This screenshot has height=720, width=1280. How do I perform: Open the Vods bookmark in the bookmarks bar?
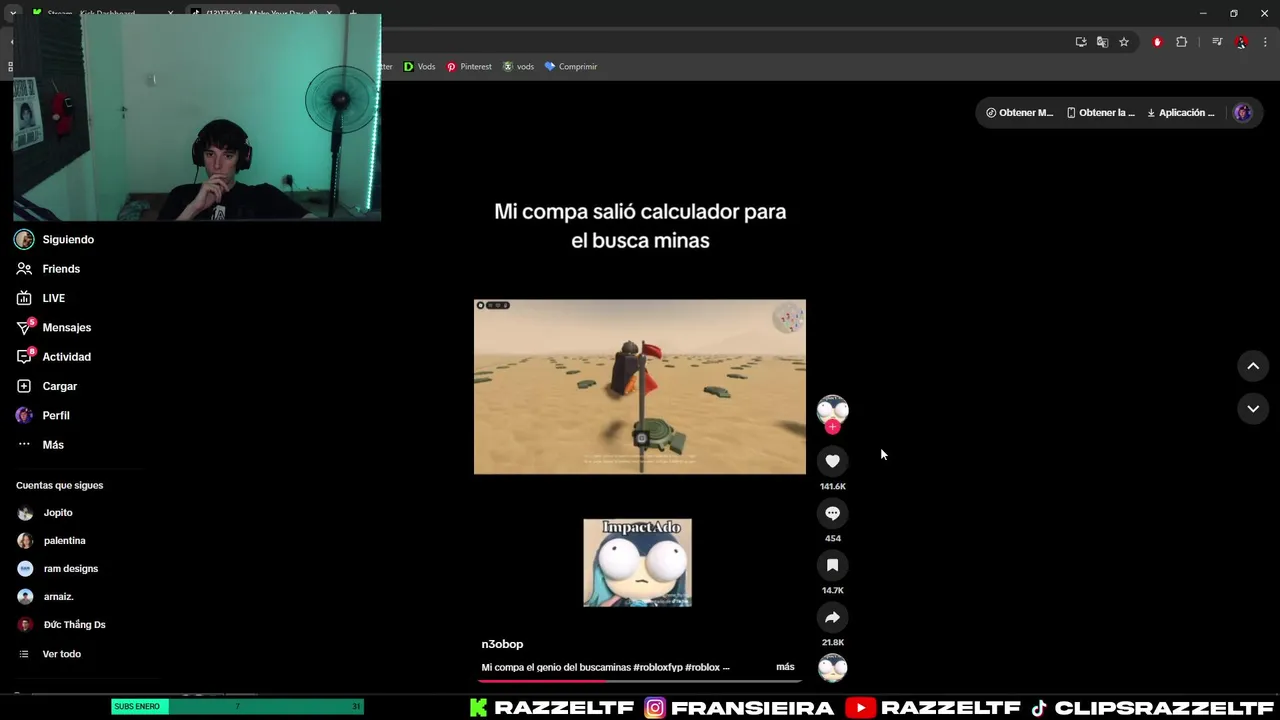[x=419, y=67]
